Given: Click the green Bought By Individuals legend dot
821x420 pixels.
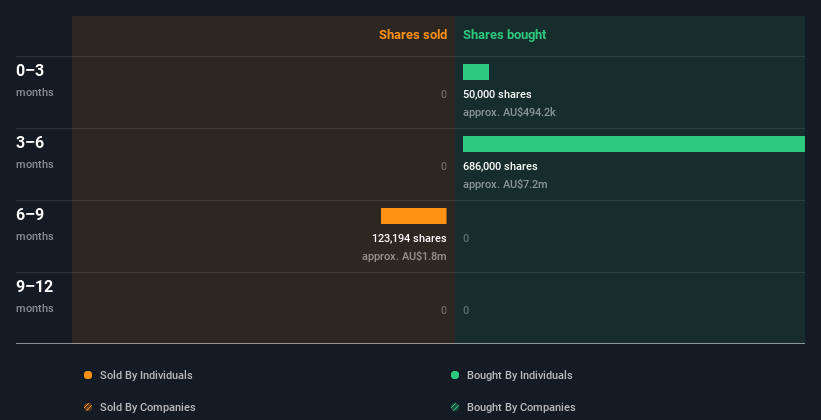Looking at the screenshot, I should pyautogui.click(x=455, y=375).
